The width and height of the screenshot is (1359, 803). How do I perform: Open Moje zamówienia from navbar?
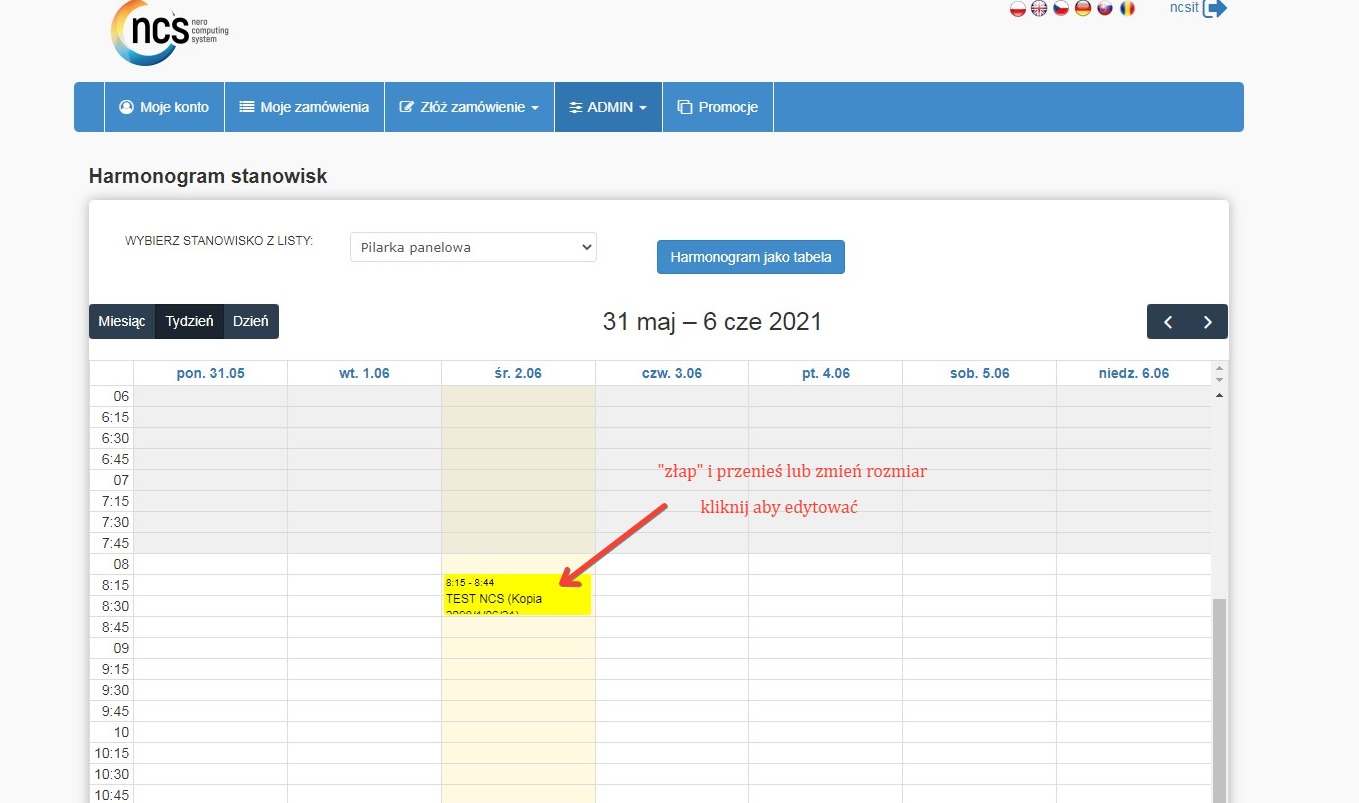tap(304, 107)
